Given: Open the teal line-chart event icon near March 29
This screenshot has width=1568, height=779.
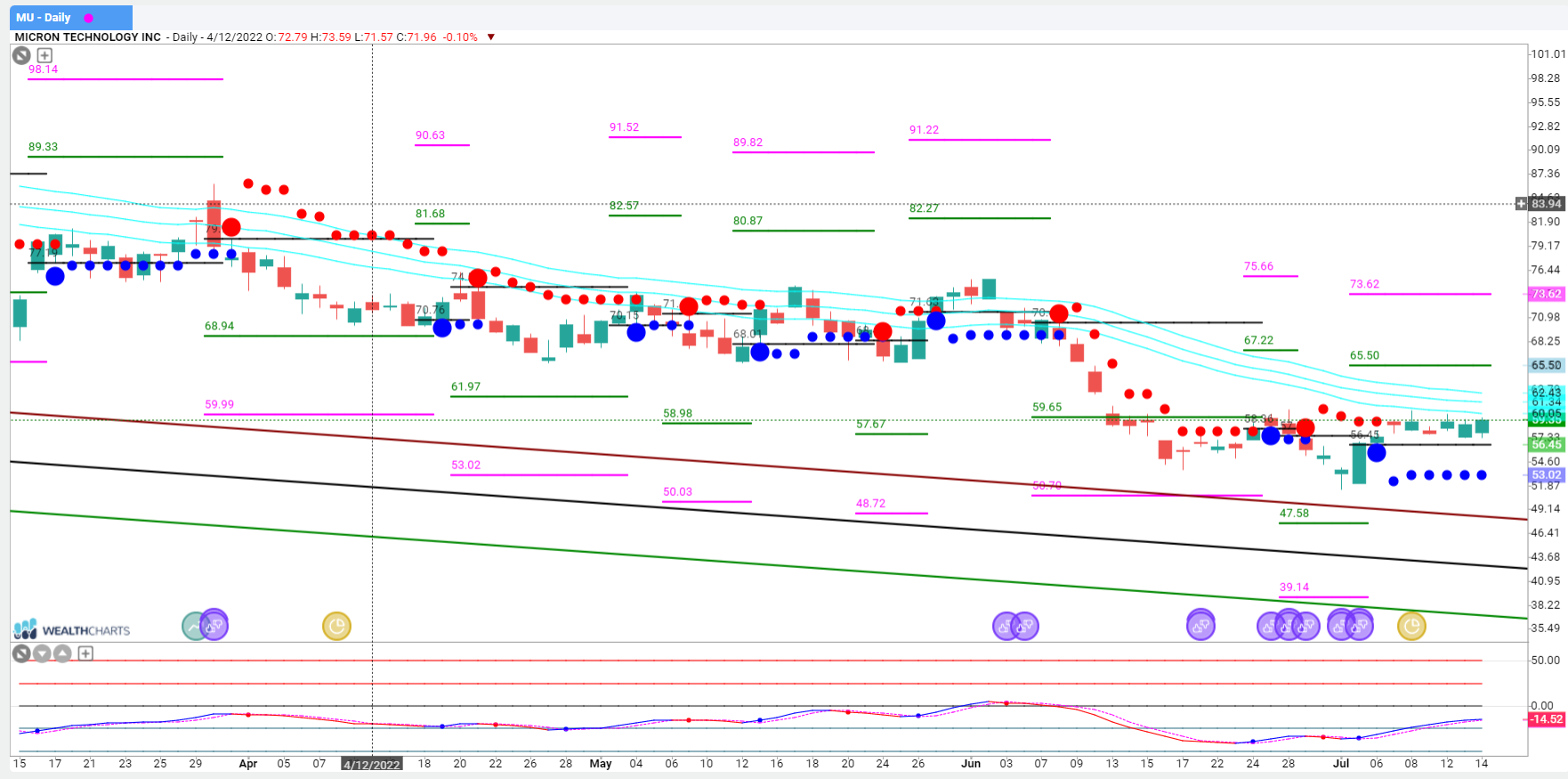Looking at the screenshot, I should pos(196,626).
